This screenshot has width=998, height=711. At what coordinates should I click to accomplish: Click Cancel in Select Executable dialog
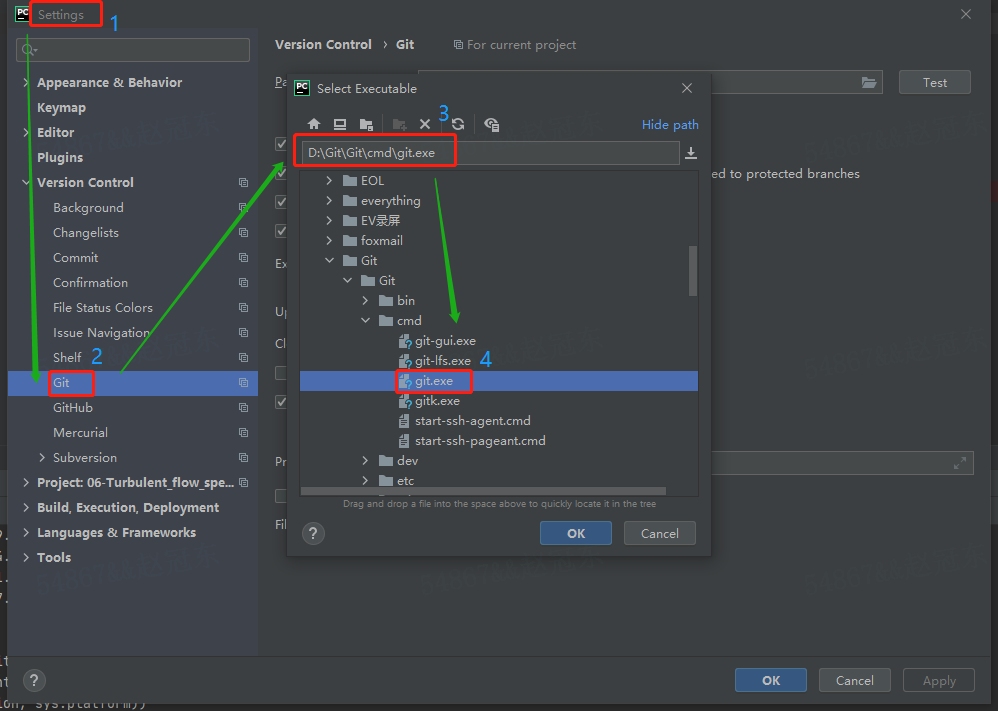pyautogui.click(x=659, y=533)
